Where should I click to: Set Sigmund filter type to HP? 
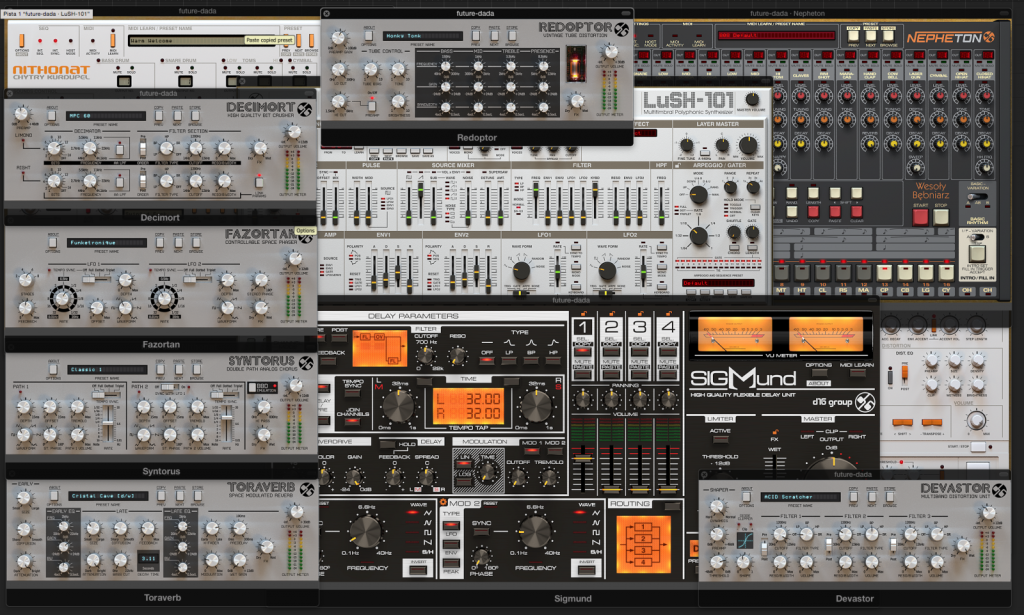[x=553, y=360]
